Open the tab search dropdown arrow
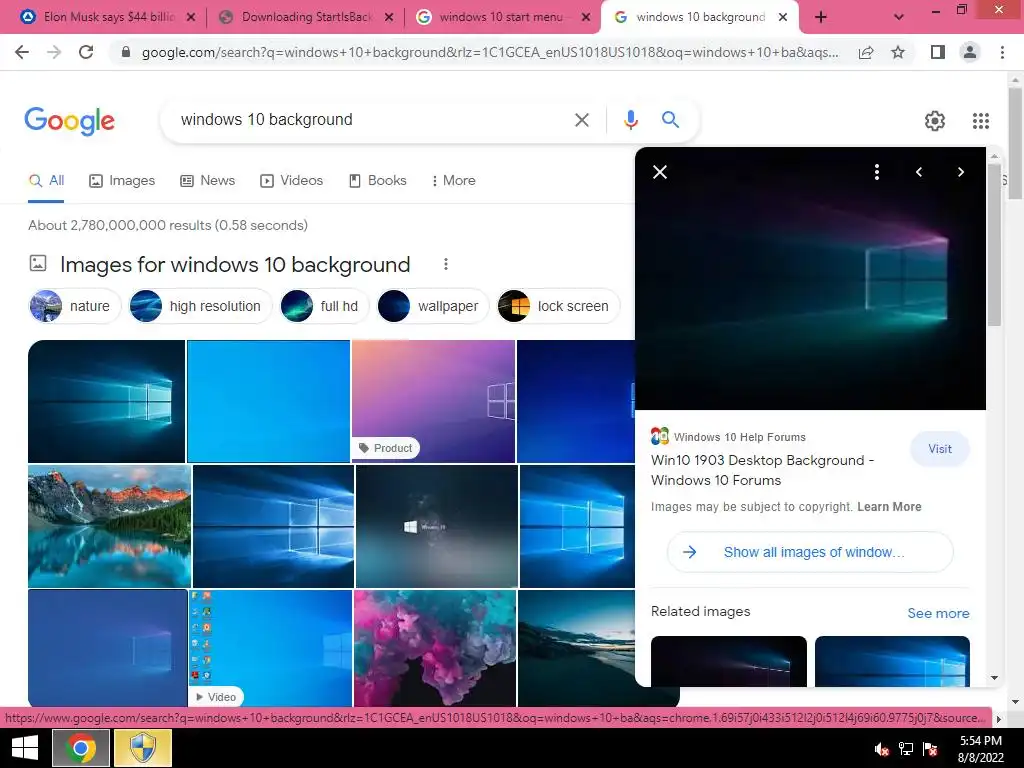The height and width of the screenshot is (768, 1024). tap(899, 18)
